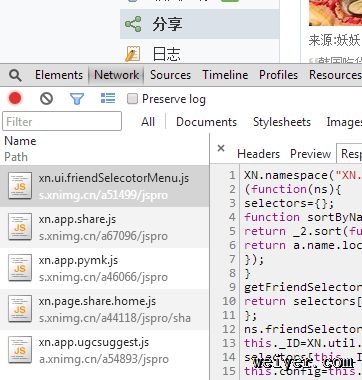The height and width of the screenshot is (380, 362).
Task: Click the selectors={}; code line
Action: point(289,203)
